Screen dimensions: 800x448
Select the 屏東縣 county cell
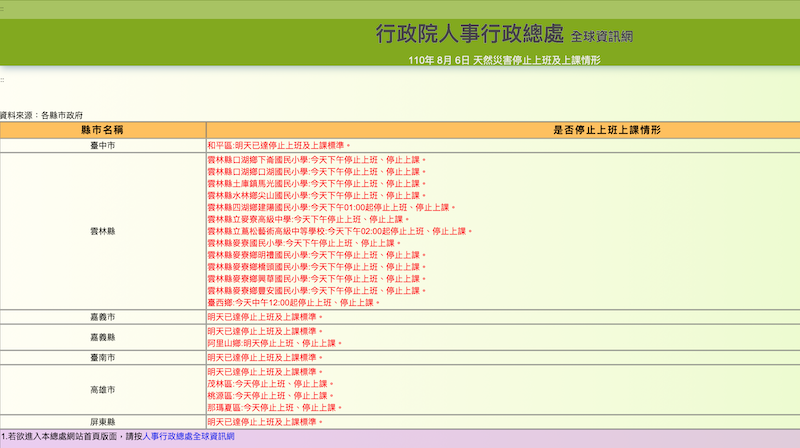[103, 422]
